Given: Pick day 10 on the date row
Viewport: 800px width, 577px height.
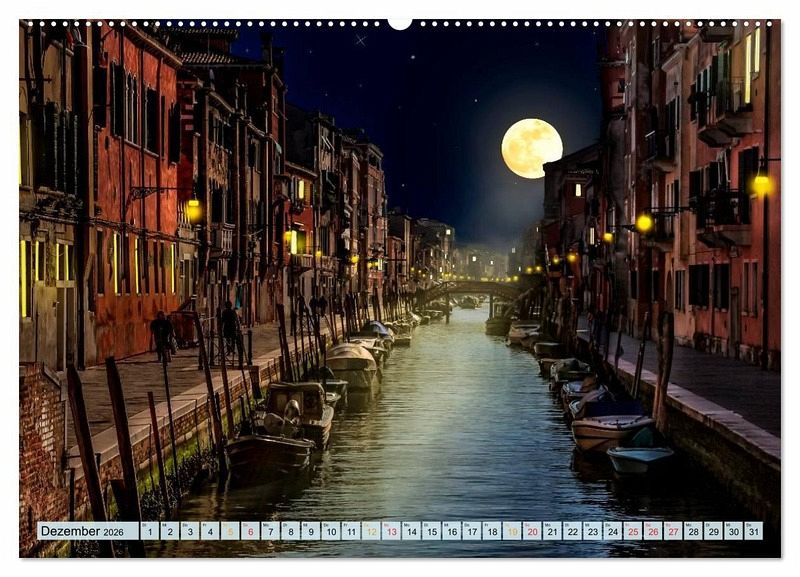Looking at the screenshot, I should tap(330, 531).
